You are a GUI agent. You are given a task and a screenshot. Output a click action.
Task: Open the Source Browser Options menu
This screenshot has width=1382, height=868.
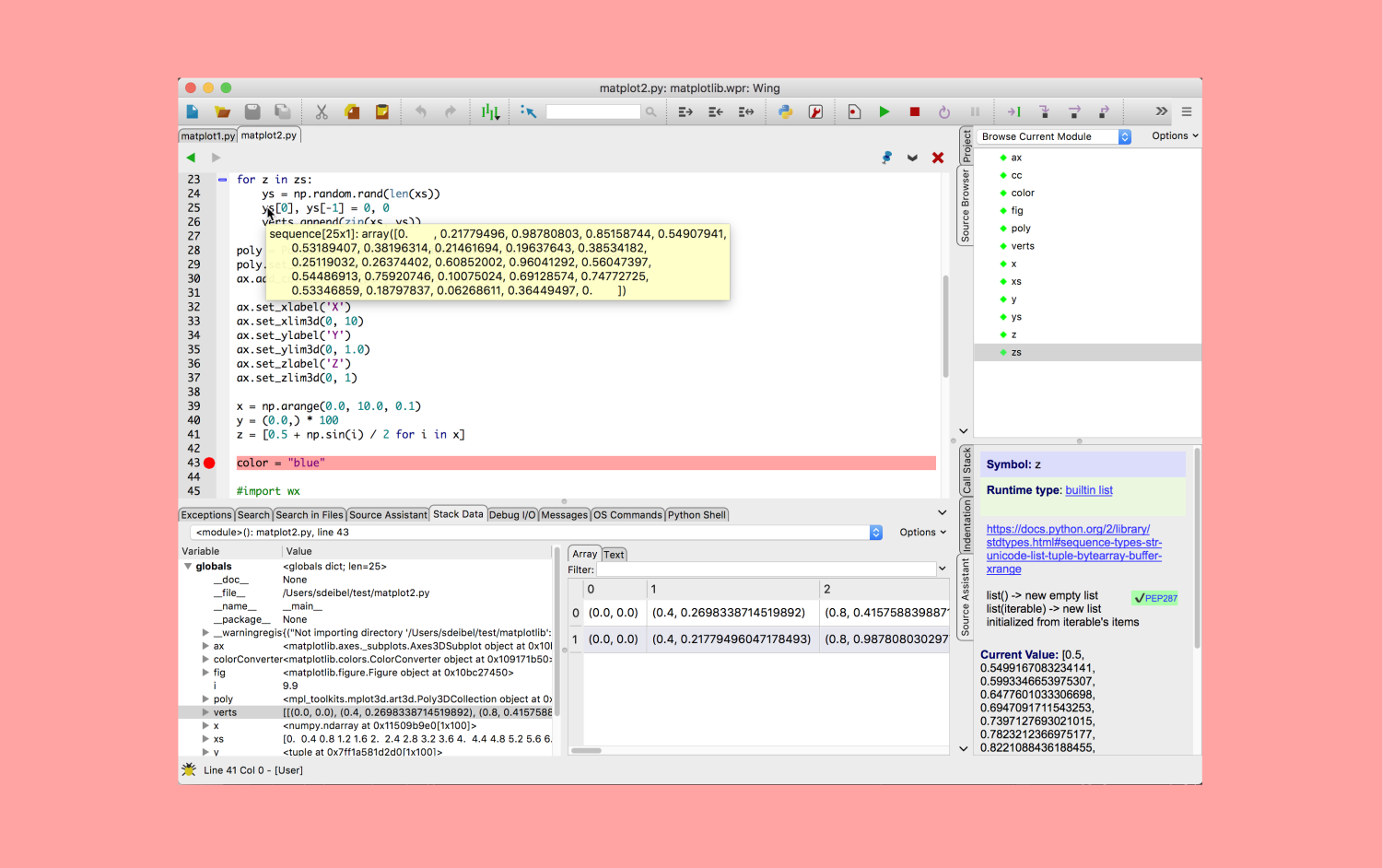[x=1175, y=135]
